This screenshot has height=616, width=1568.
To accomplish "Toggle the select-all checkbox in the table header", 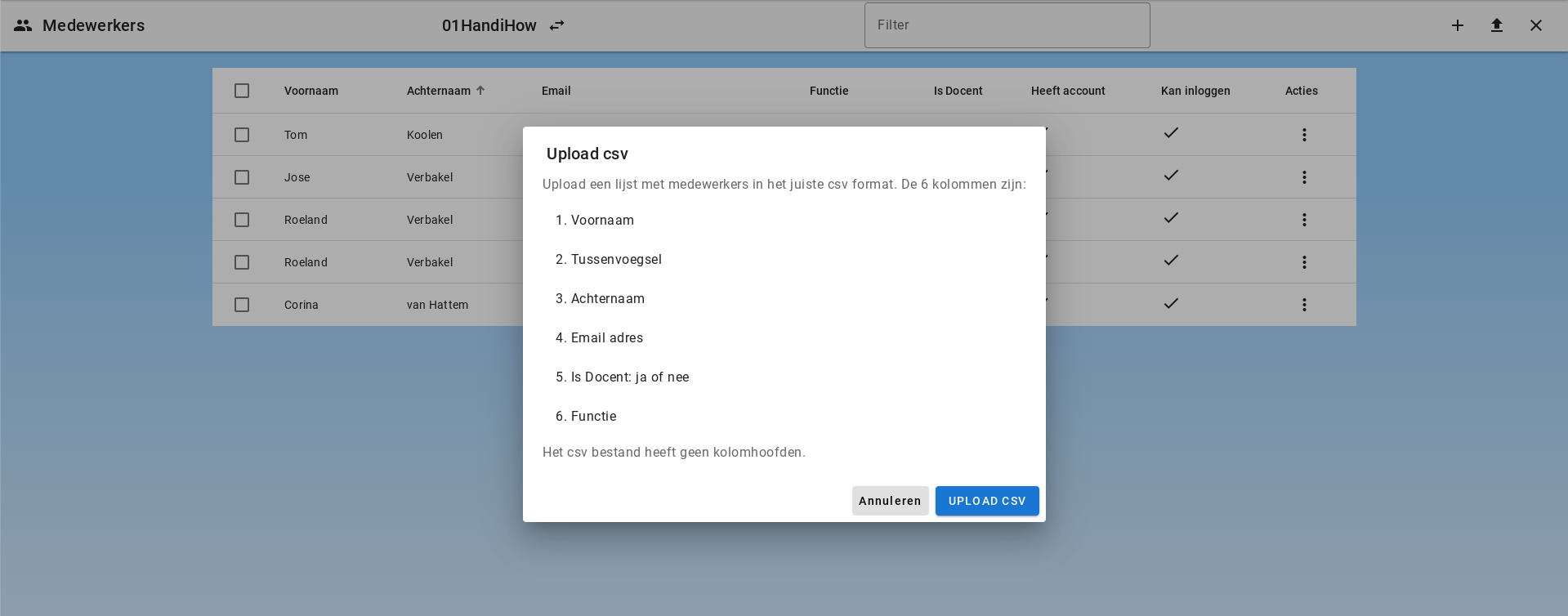I will click(242, 91).
